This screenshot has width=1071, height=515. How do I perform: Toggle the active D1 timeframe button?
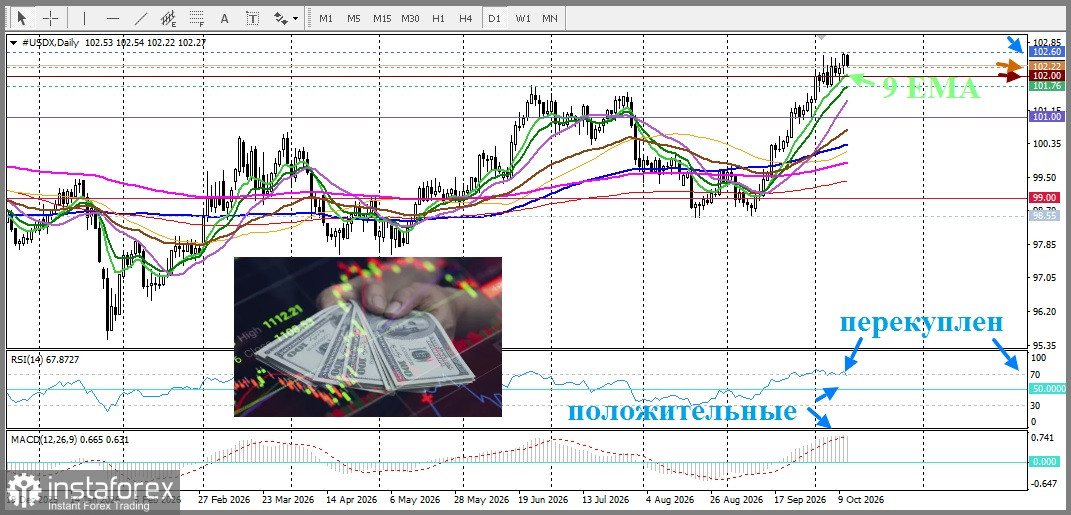tap(495, 18)
